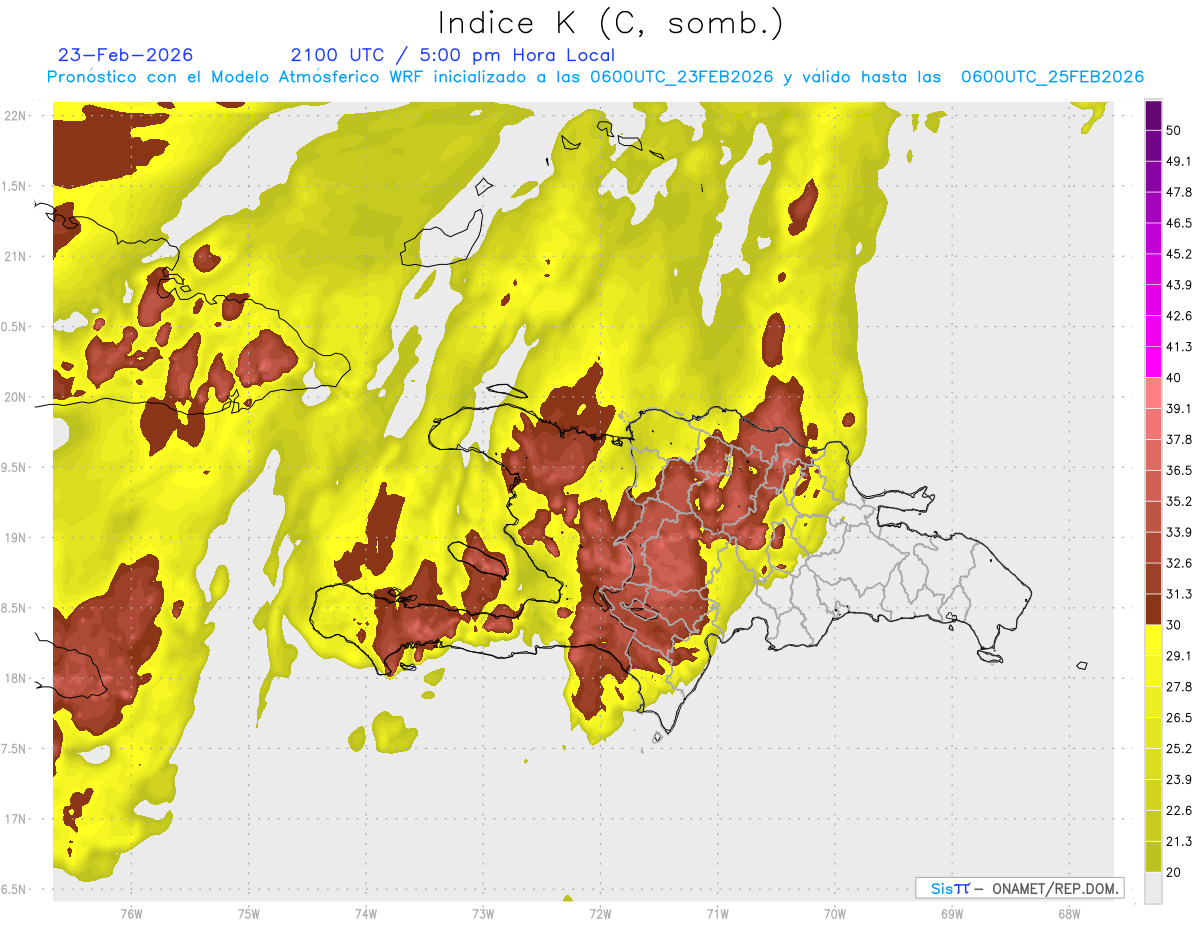The image size is (1200, 927).
Task: Click the dark brown swatch between 30 and 31.3
Action: coord(1153,609)
